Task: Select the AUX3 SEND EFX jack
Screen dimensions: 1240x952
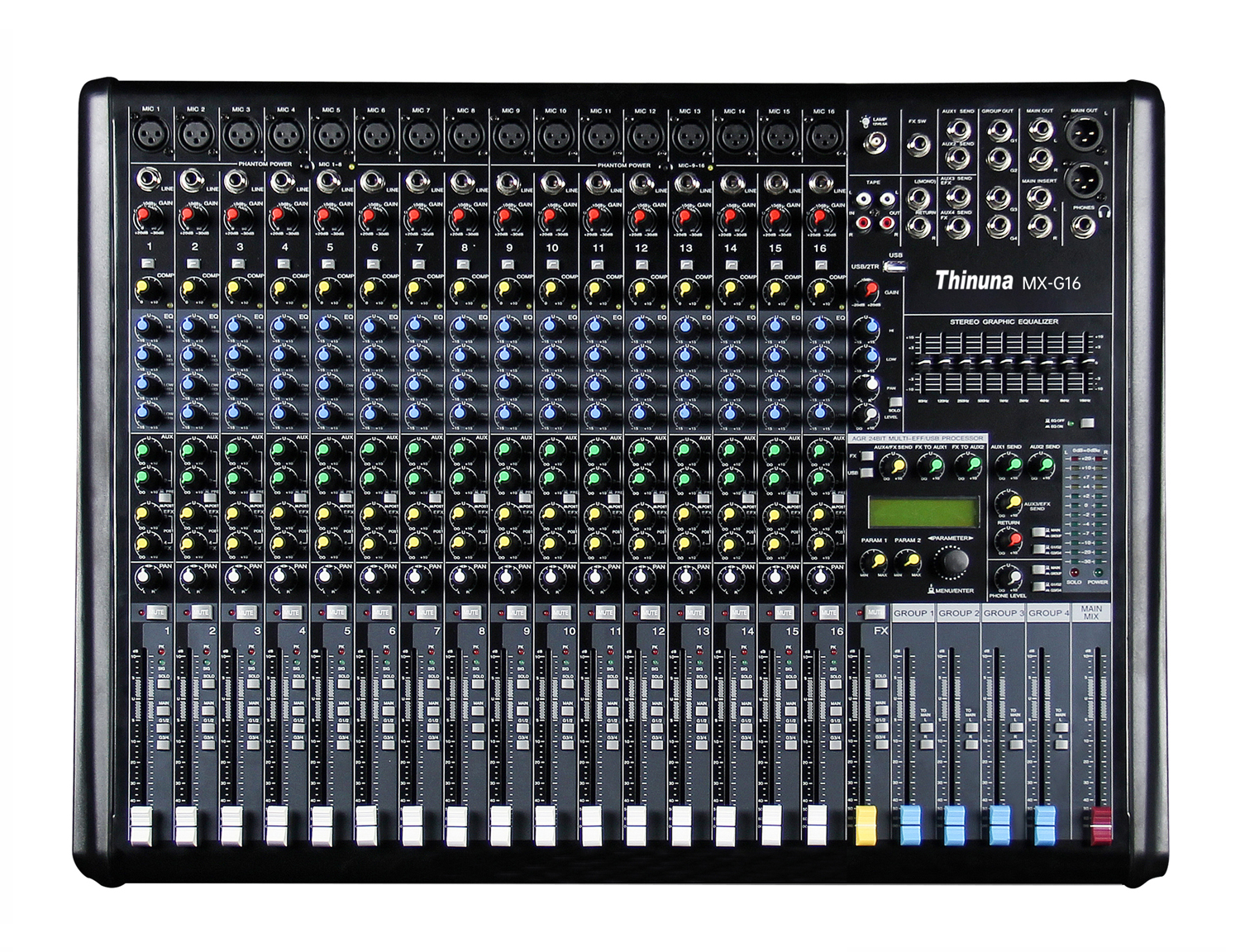Action: click(x=958, y=197)
